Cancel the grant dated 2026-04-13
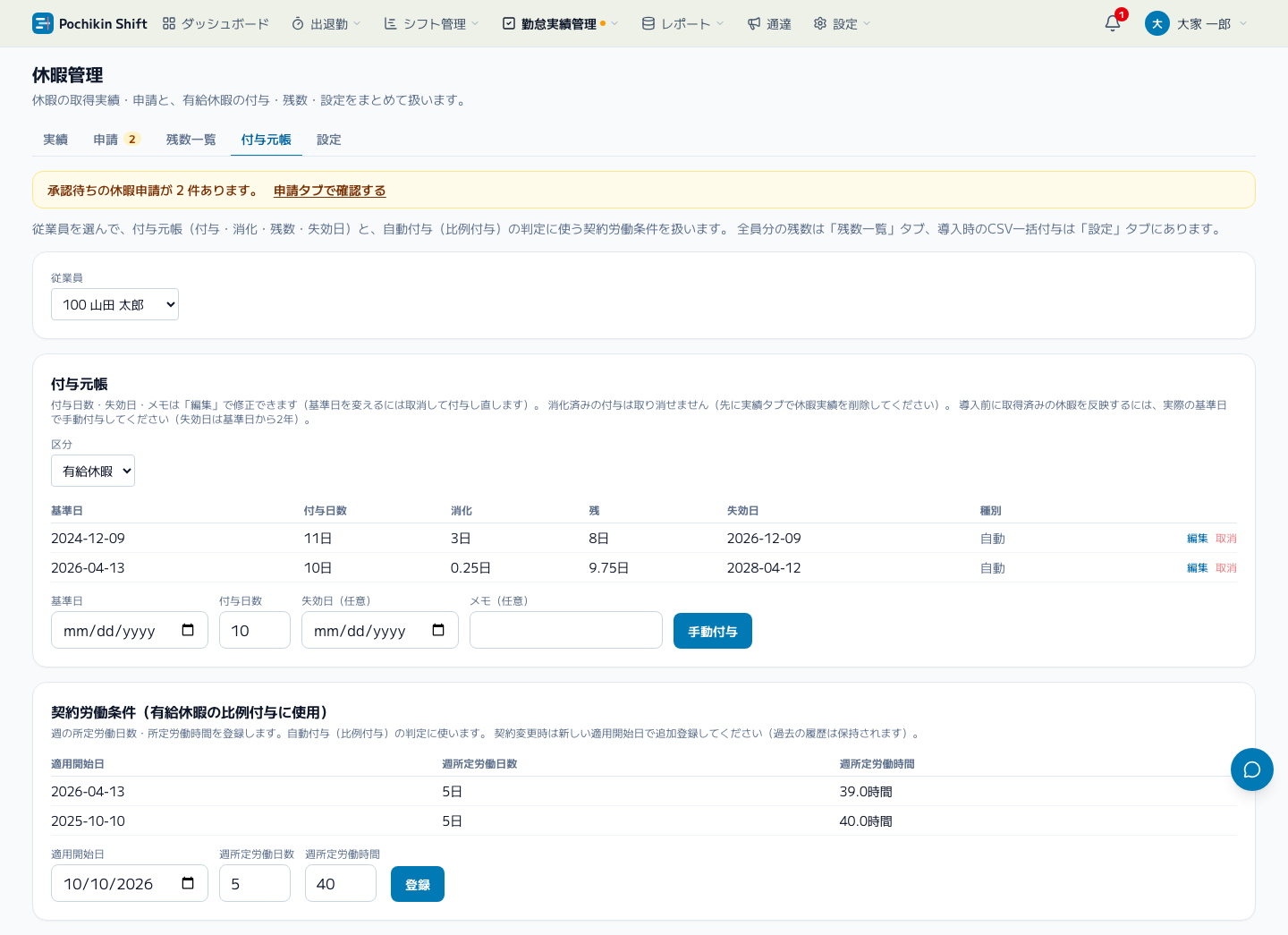1288x935 pixels. [1226, 568]
